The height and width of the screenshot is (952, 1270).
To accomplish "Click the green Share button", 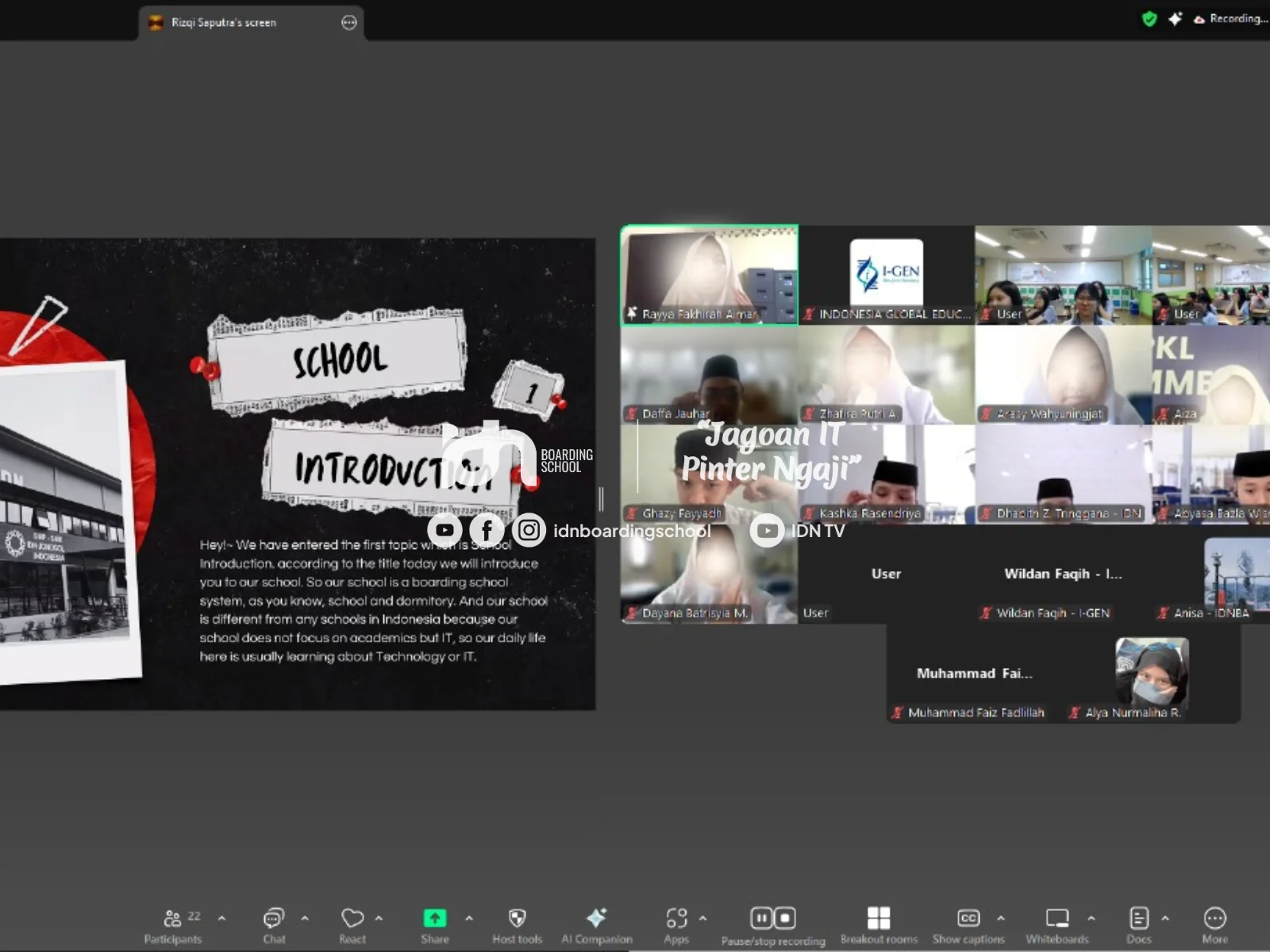I will tap(434, 926).
